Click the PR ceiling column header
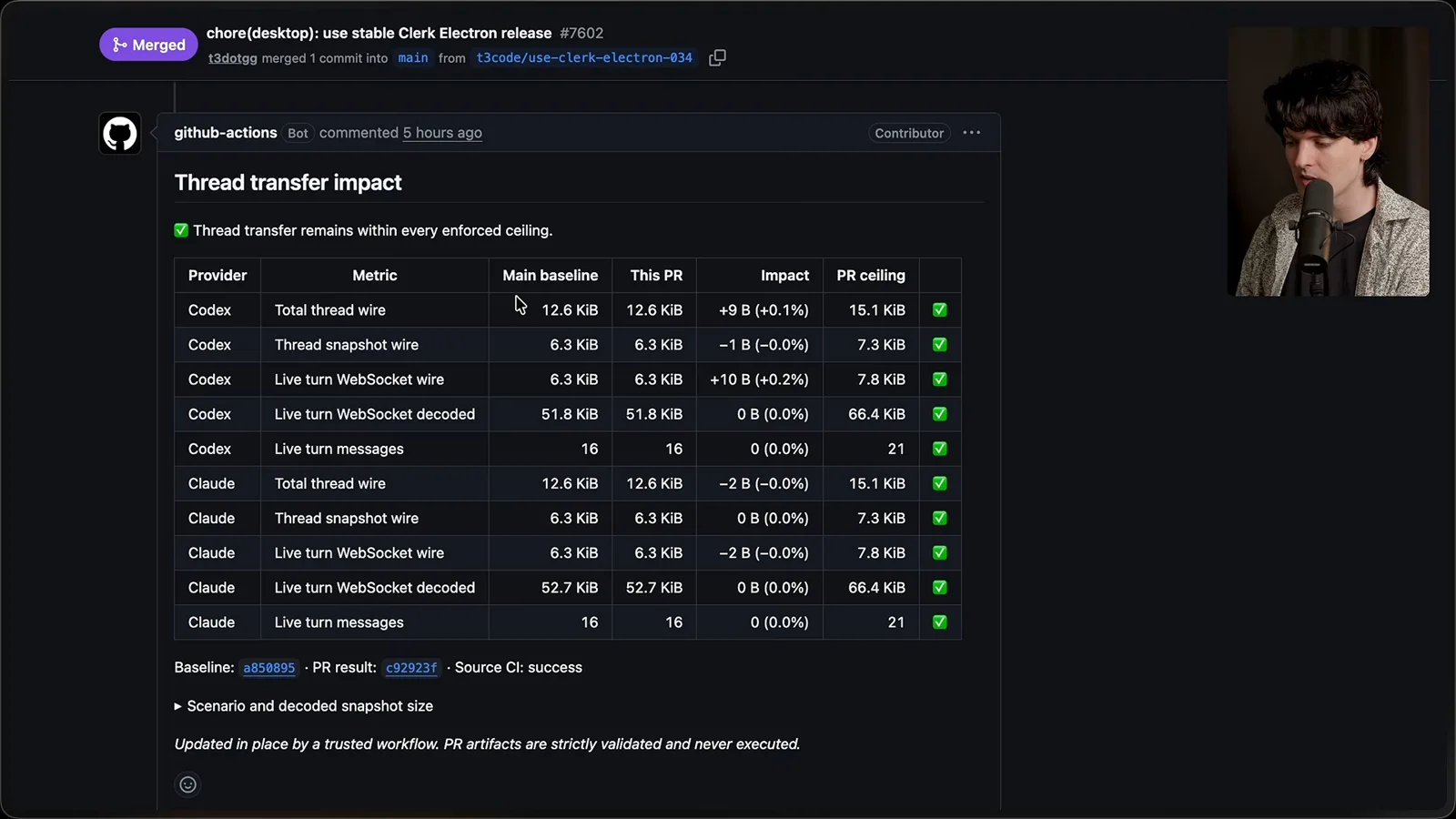Viewport: 1456px width, 819px height. click(871, 275)
